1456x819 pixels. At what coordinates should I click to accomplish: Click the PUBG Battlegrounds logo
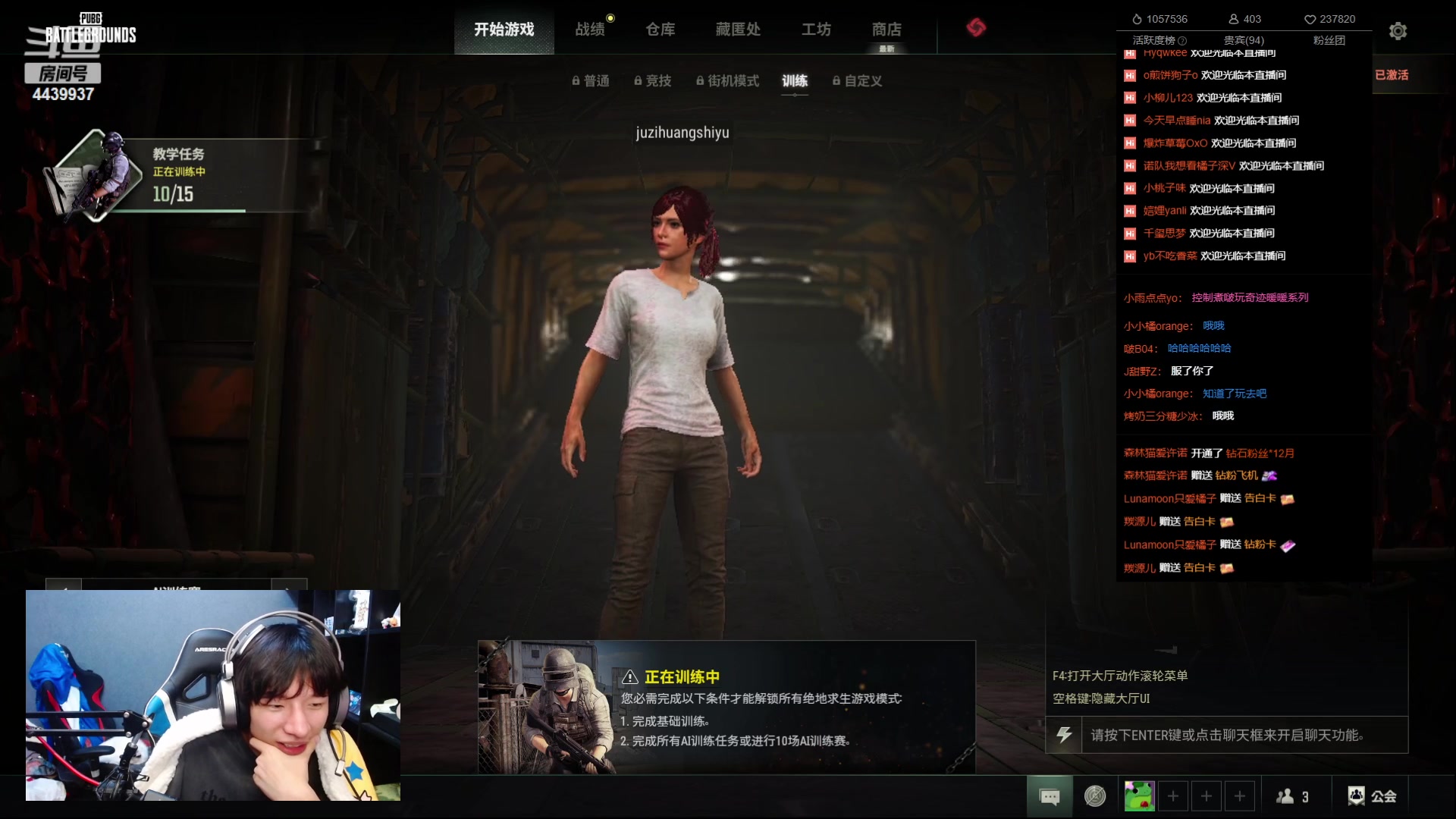pos(90,29)
